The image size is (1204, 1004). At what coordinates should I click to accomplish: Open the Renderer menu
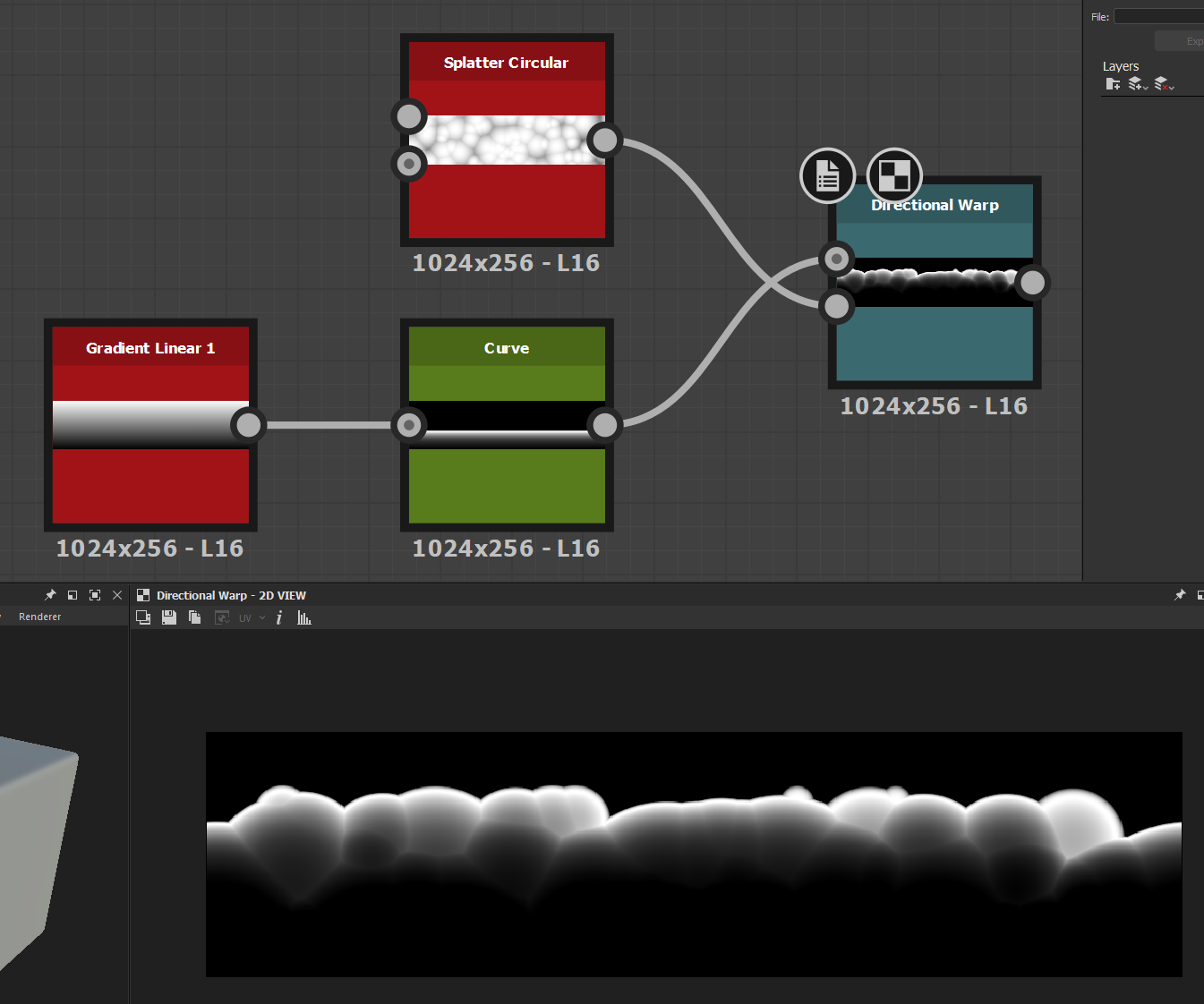pos(39,617)
